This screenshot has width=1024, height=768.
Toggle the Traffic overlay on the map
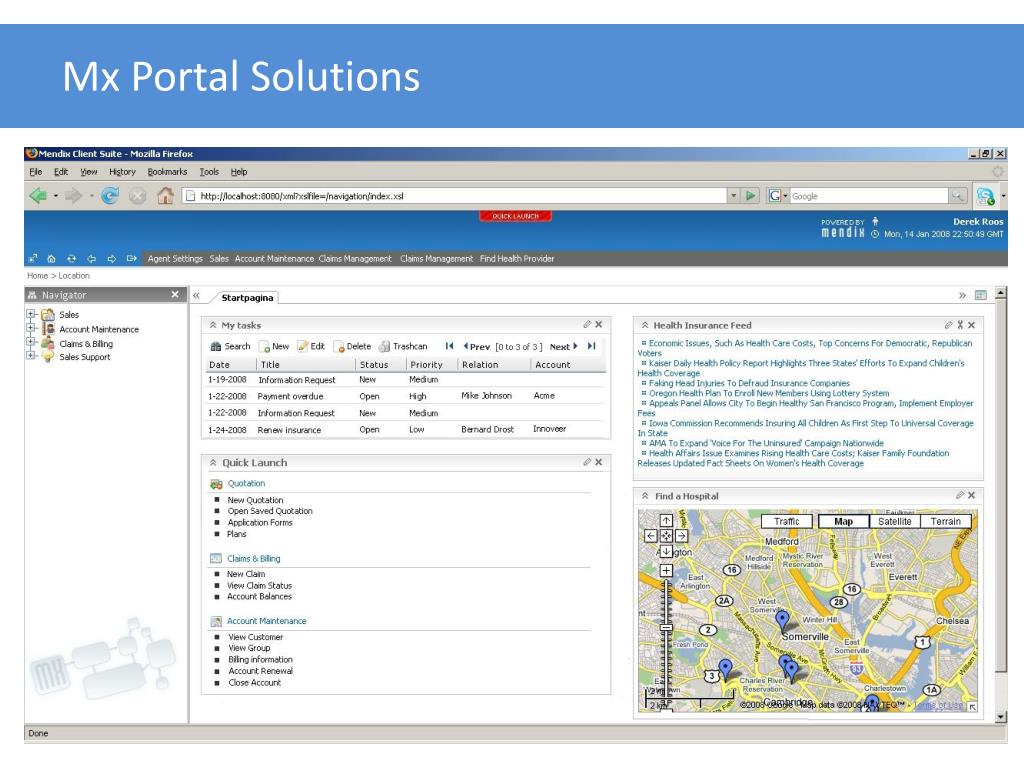coord(786,521)
